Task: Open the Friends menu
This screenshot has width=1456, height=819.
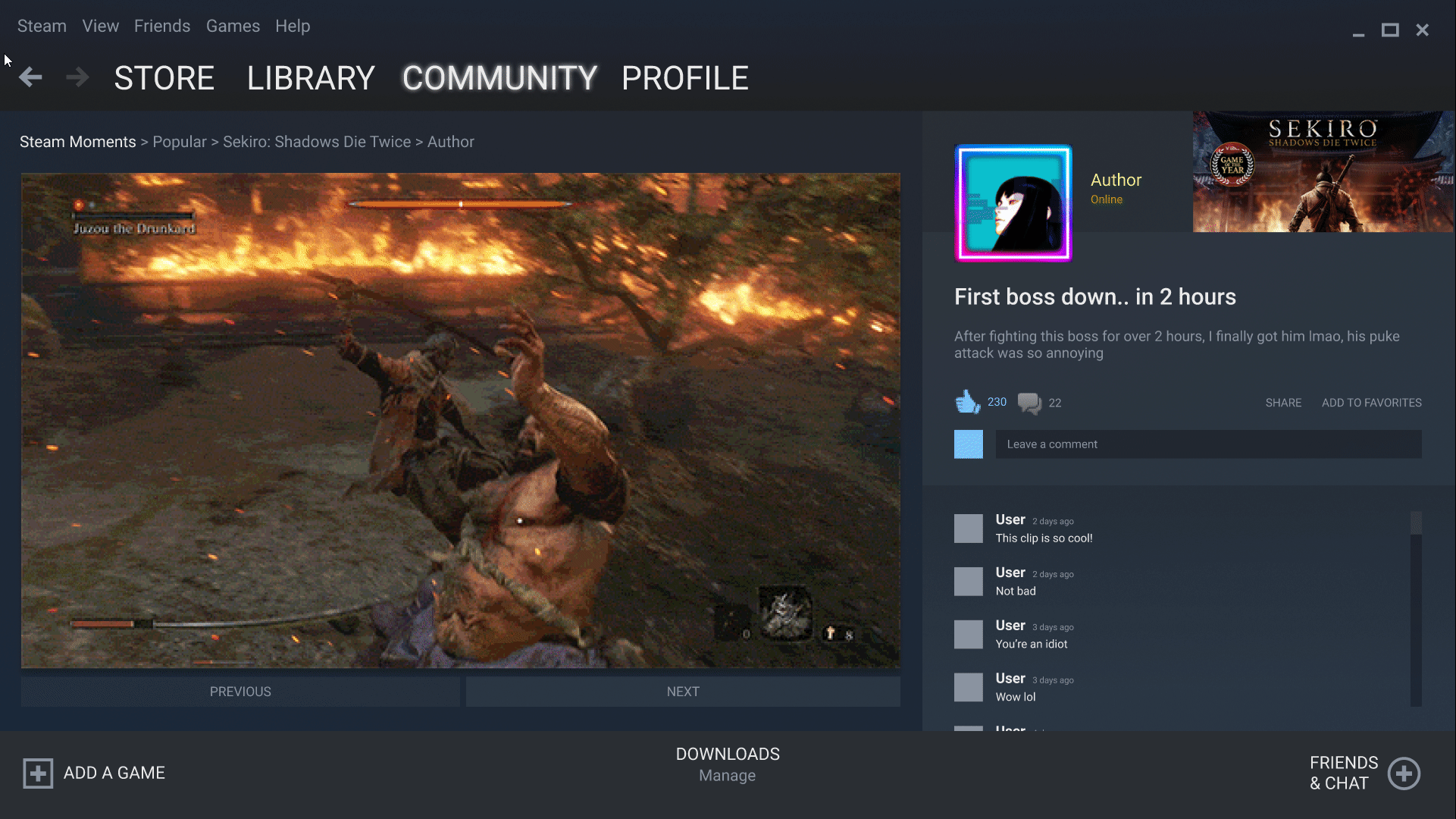Action: coord(162,26)
